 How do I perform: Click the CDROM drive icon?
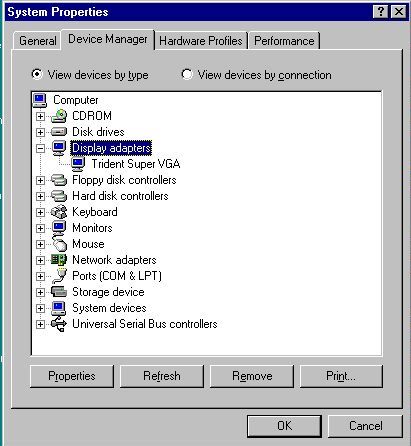point(59,116)
